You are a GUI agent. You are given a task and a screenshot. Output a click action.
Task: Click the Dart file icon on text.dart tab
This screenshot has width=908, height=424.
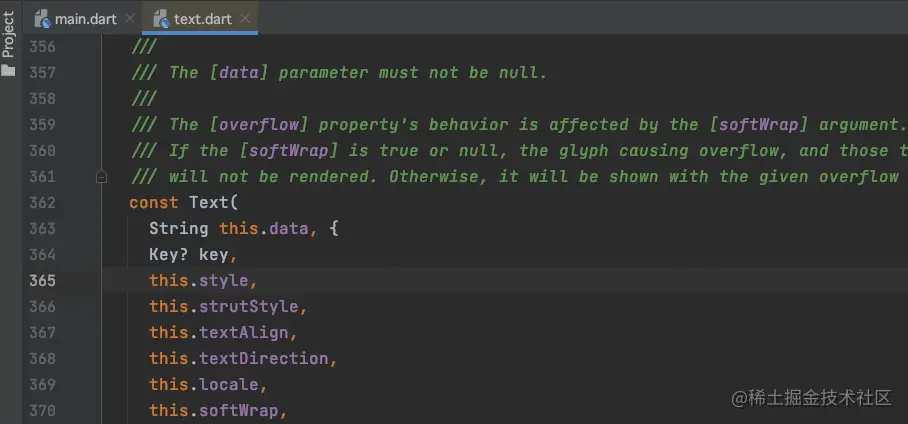tap(158, 18)
